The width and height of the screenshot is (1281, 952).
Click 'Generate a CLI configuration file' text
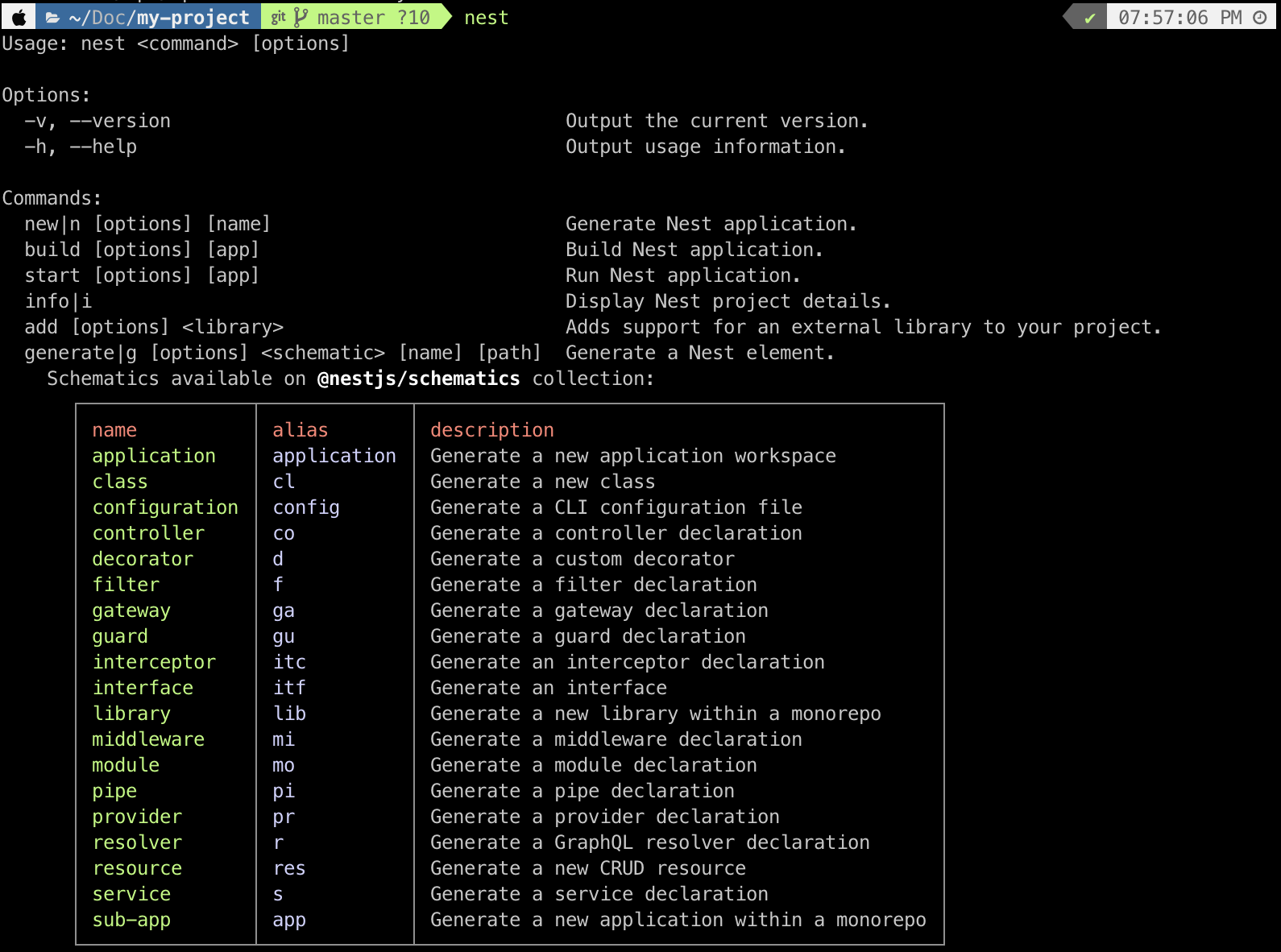click(x=616, y=507)
